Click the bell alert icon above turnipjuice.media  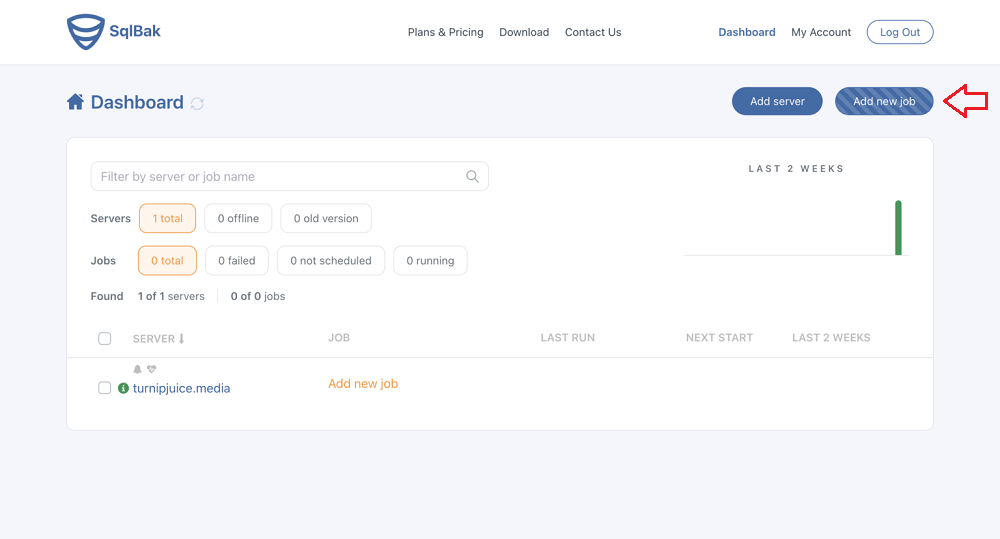click(137, 369)
